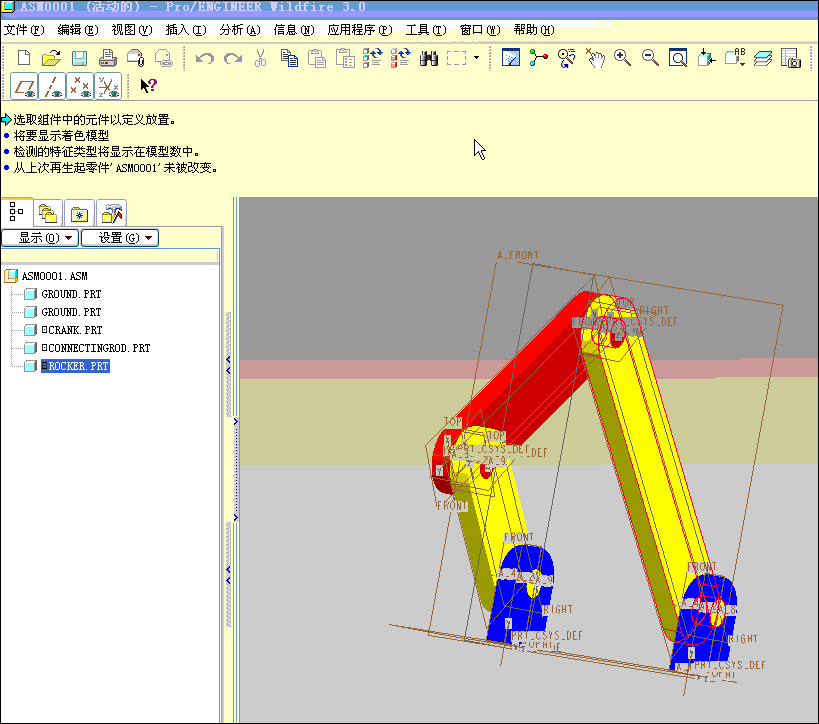Open the 分析(A) menu
Viewport: 819px width, 724px height.
pos(240,30)
